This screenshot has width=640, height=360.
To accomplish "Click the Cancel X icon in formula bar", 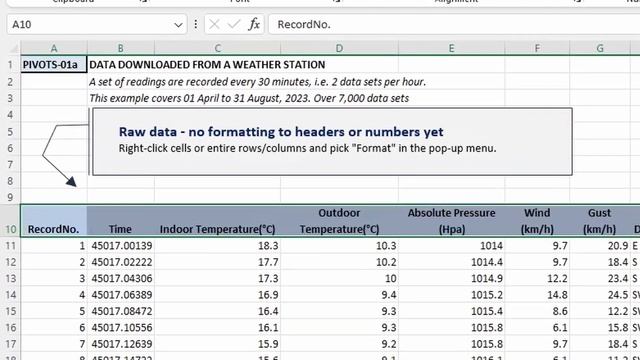I will (214, 24).
